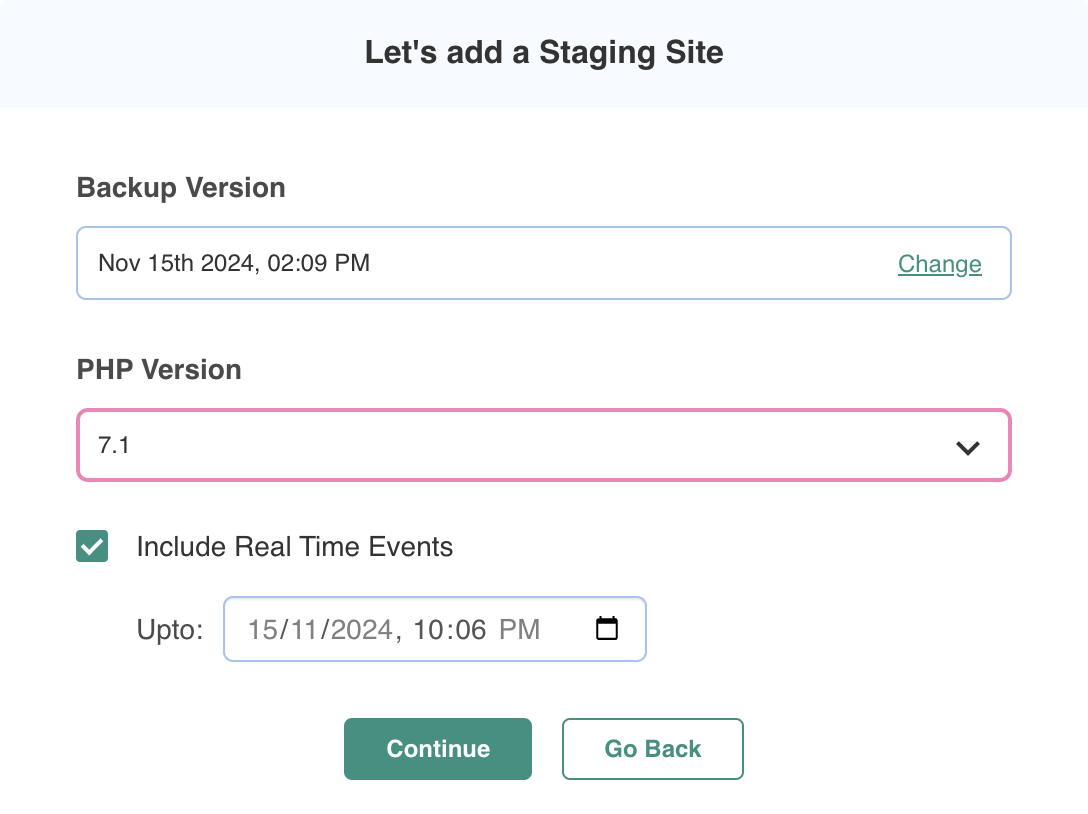Click the Include Real Time Events label
The image size is (1088, 814).
[294, 547]
